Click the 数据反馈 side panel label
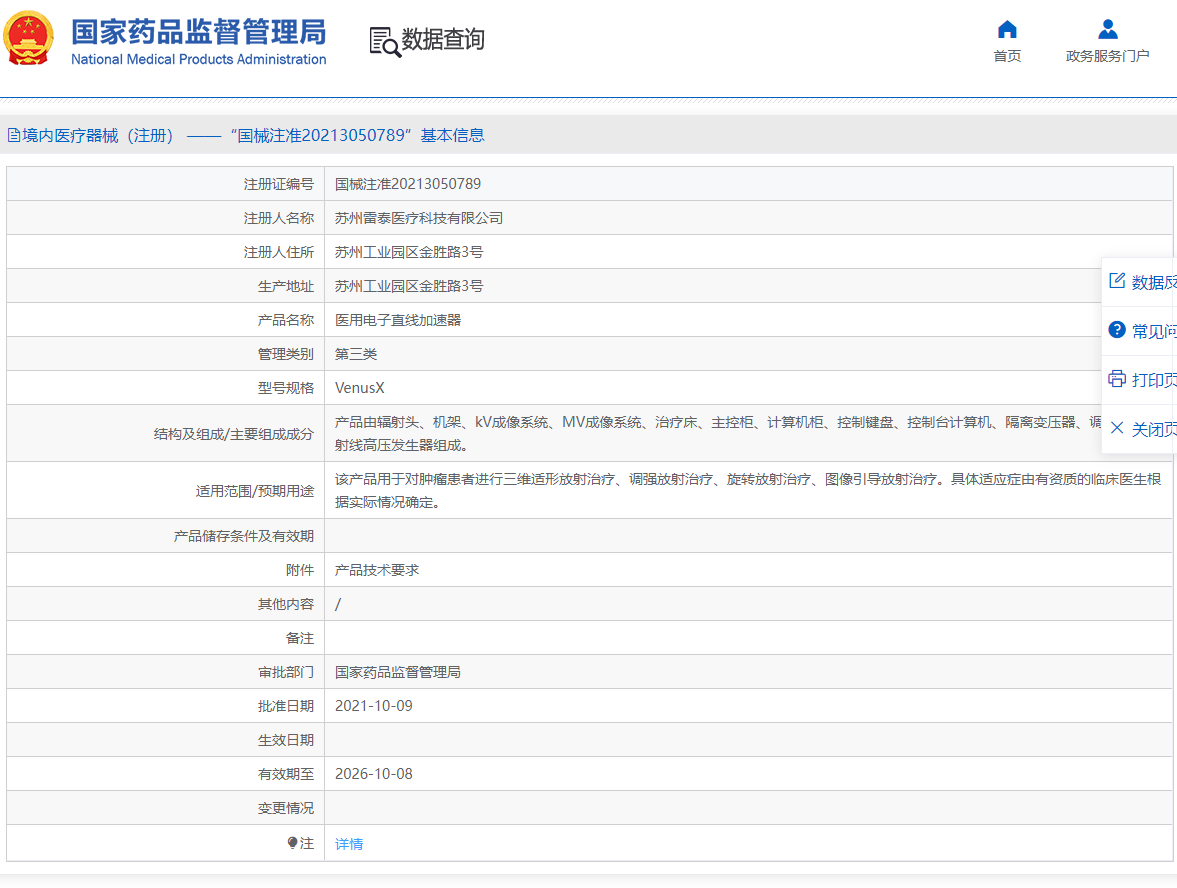 pyautogui.click(x=1154, y=282)
